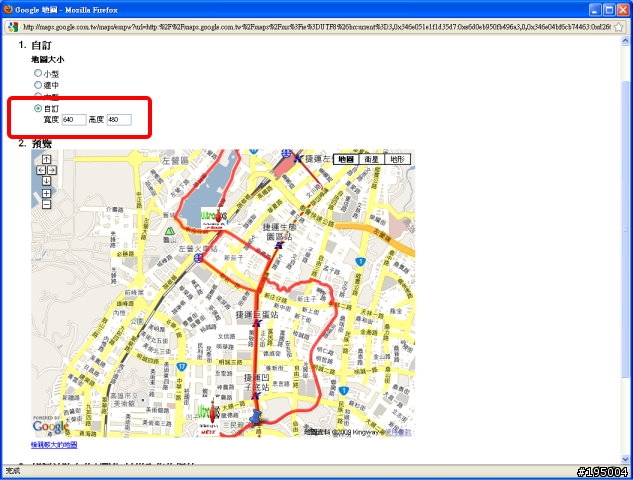Click the address bar URL

[x=316, y=27]
